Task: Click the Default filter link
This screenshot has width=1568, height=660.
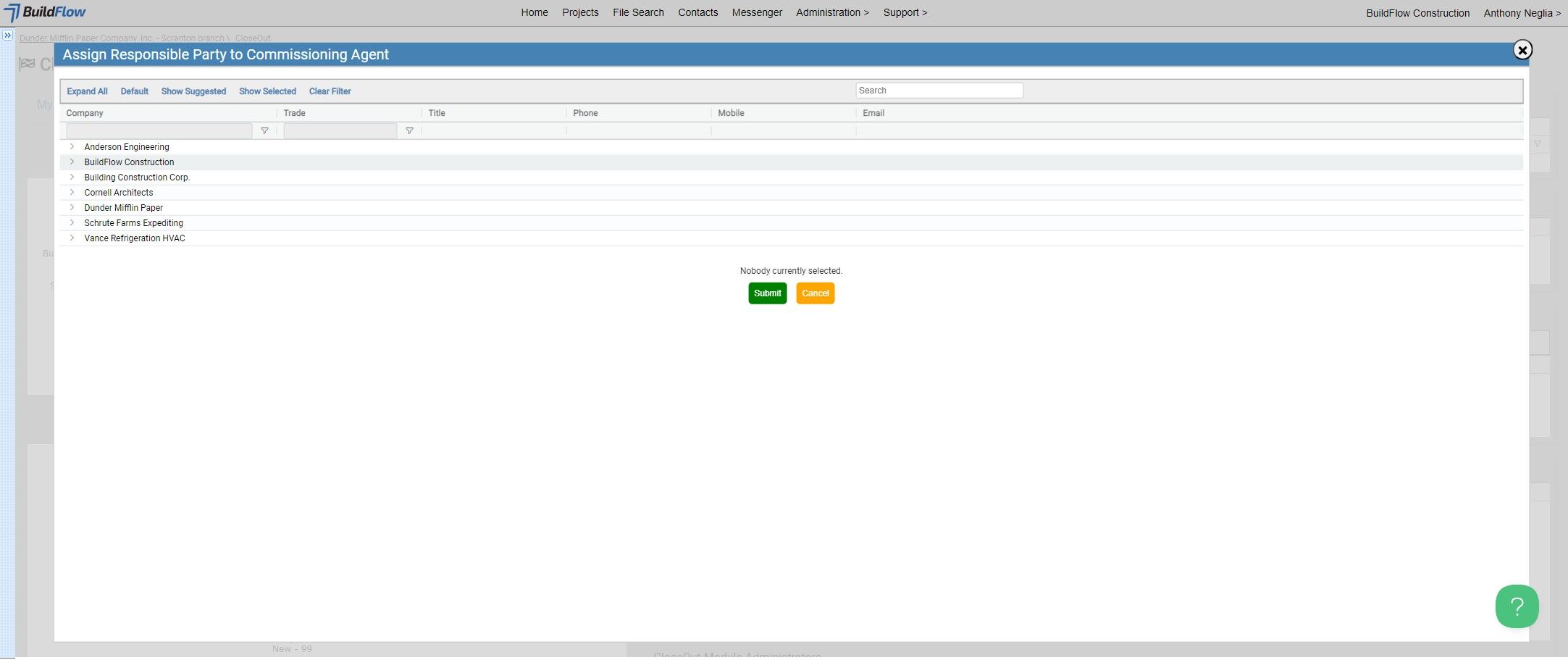Action: (x=134, y=91)
